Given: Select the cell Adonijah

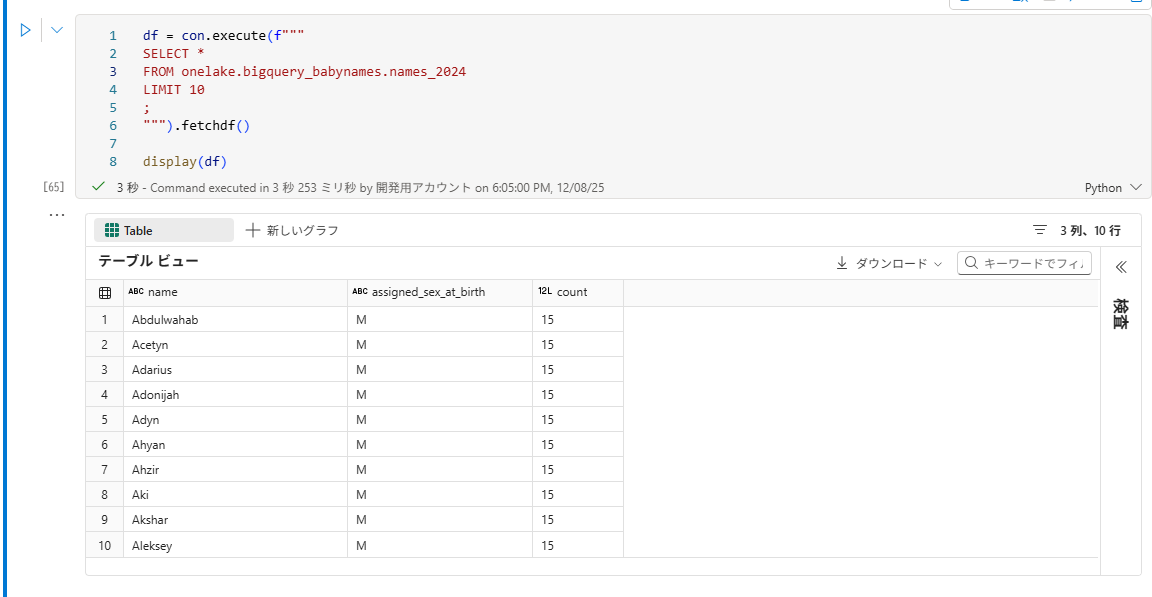Looking at the screenshot, I should [x=235, y=394].
